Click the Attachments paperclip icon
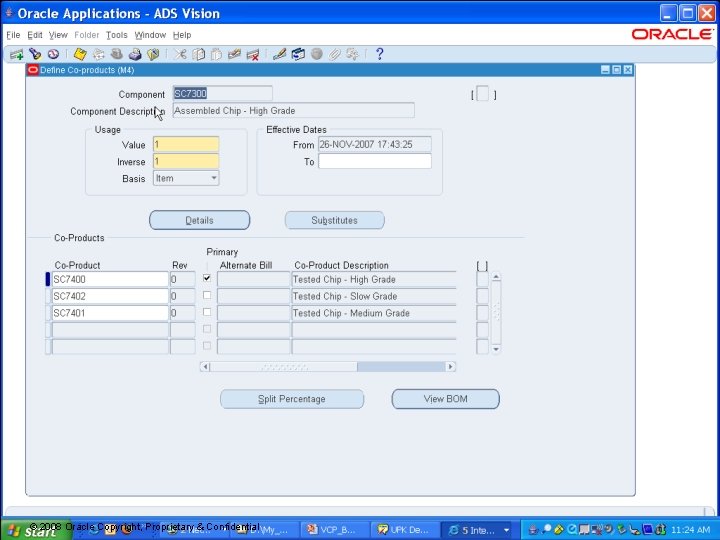This screenshot has width=720, height=540. coord(334,55)
